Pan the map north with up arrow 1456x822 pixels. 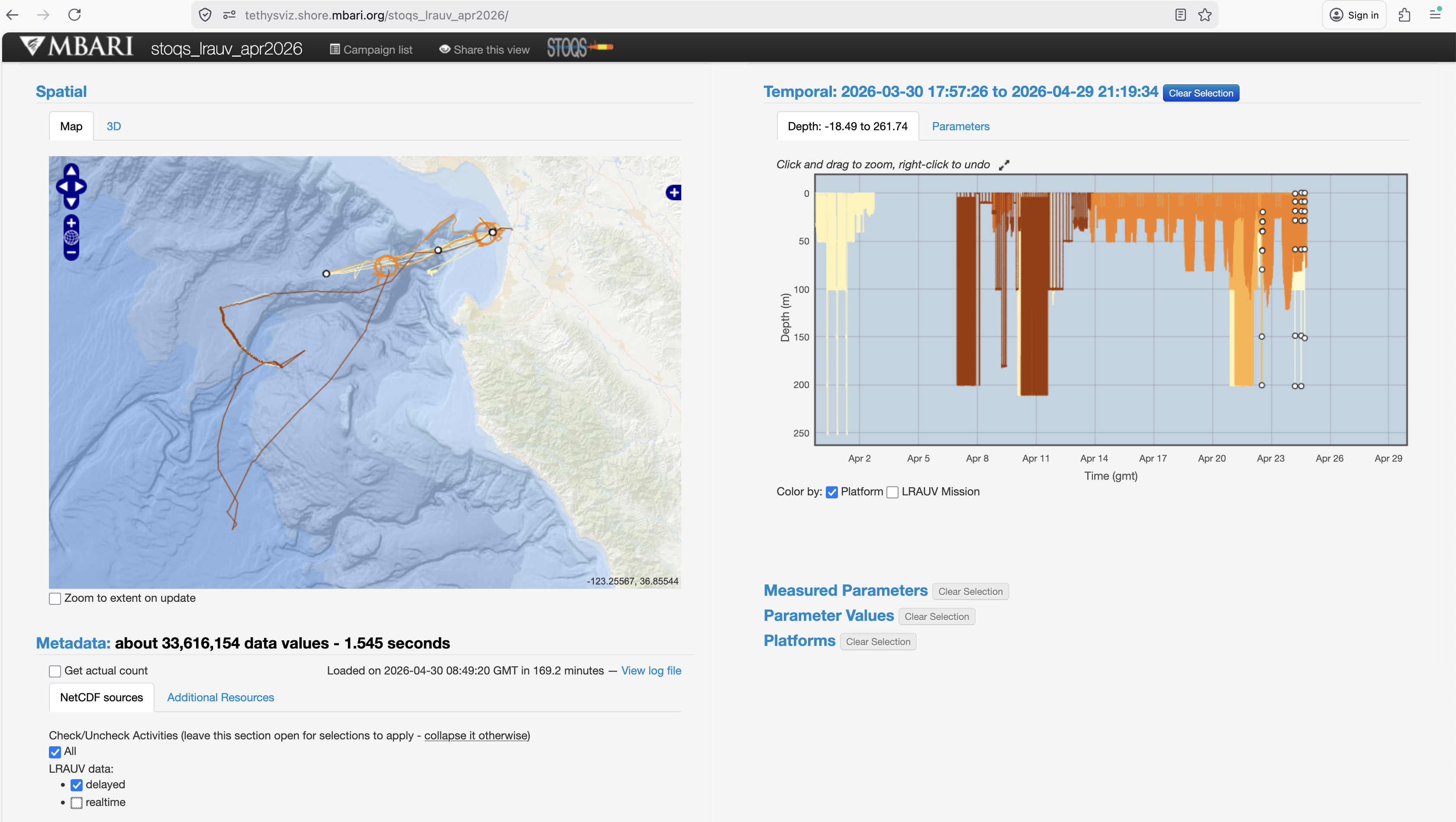tap(71, 170)
